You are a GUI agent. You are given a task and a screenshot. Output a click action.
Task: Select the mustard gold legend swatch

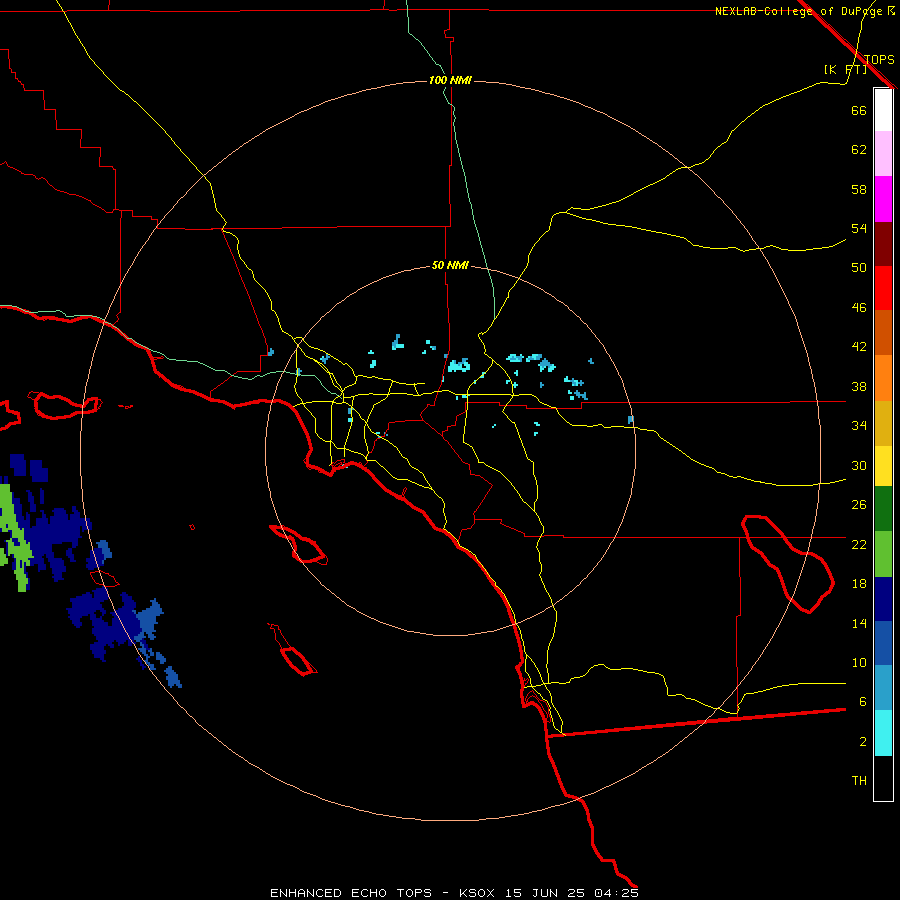(883, 423)
